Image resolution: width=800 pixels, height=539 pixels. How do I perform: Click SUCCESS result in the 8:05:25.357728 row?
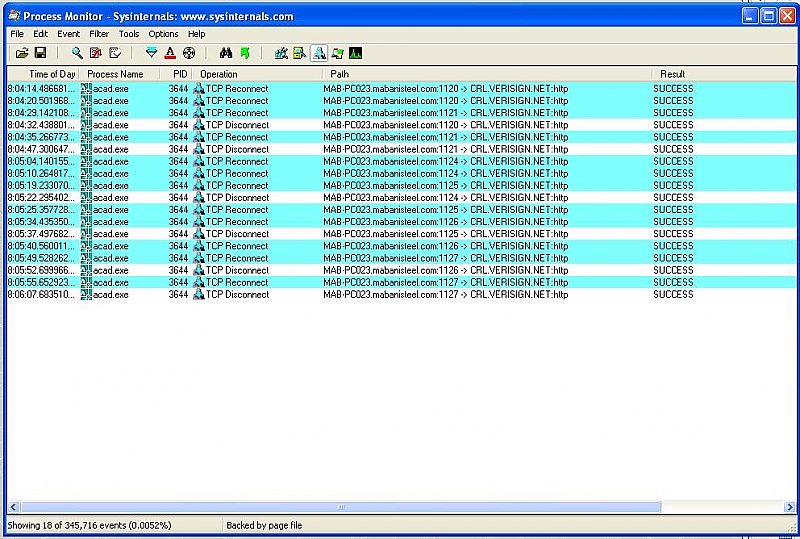click(x=673, y=210)
